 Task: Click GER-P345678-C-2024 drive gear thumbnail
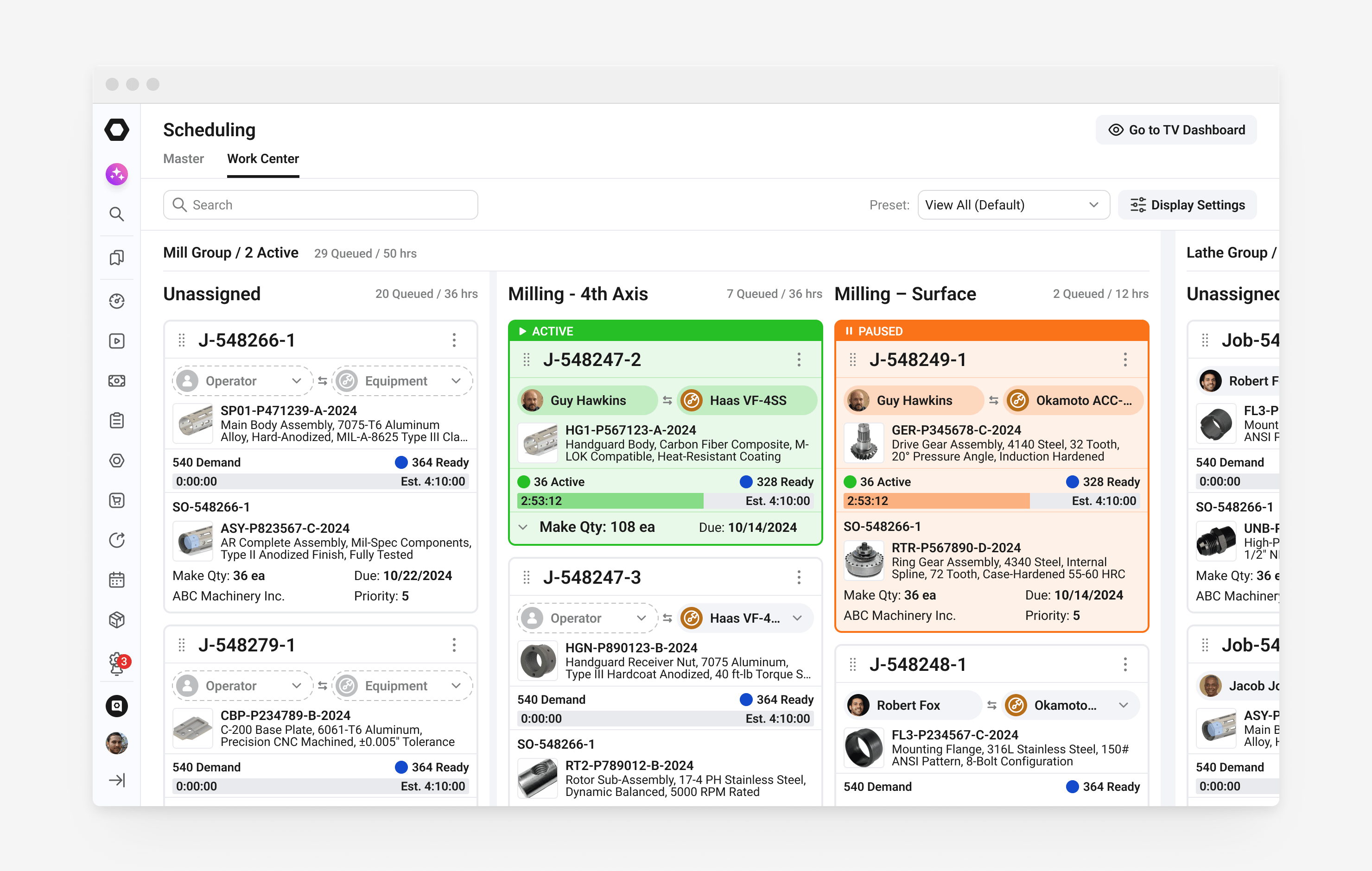[864, 442]
